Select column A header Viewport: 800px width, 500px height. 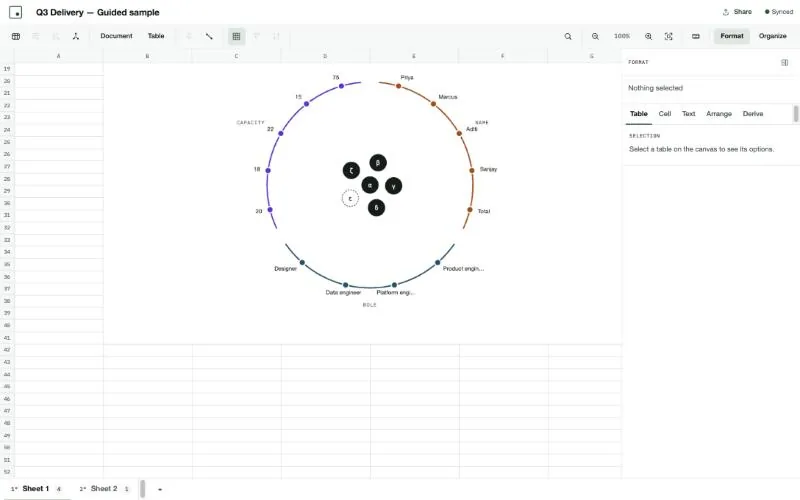coord(59,56)
